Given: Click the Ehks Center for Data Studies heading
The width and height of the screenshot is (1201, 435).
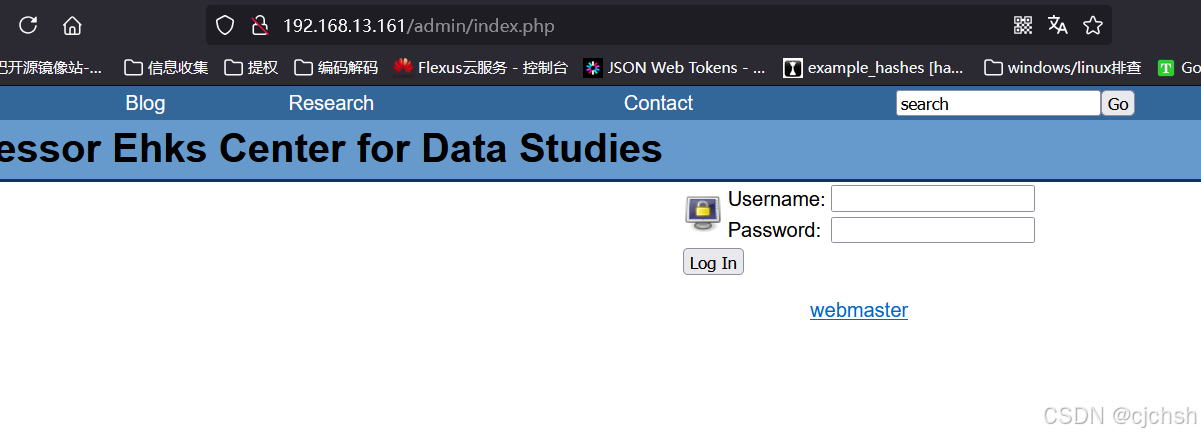Looking at the screenshot, I should [331, 149].
